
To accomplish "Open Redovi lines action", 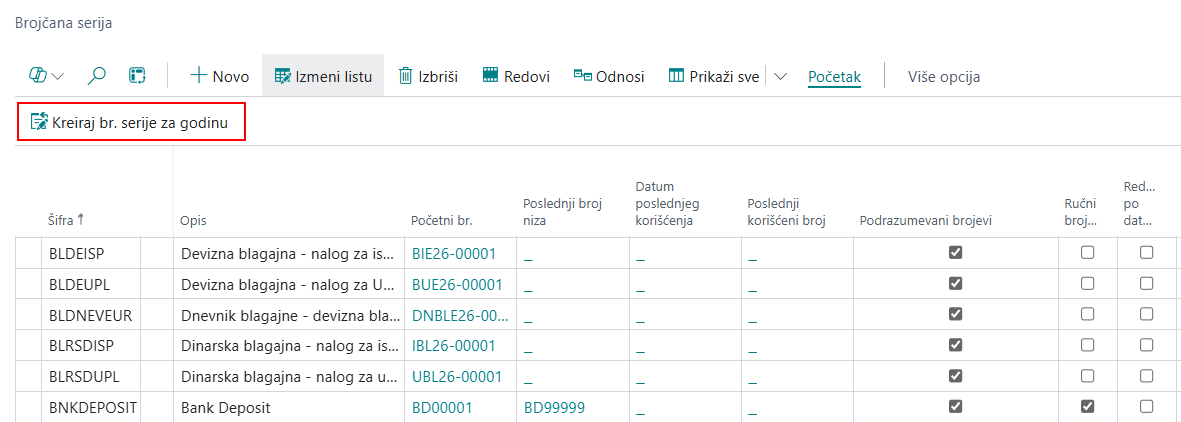I will point(516,75).
